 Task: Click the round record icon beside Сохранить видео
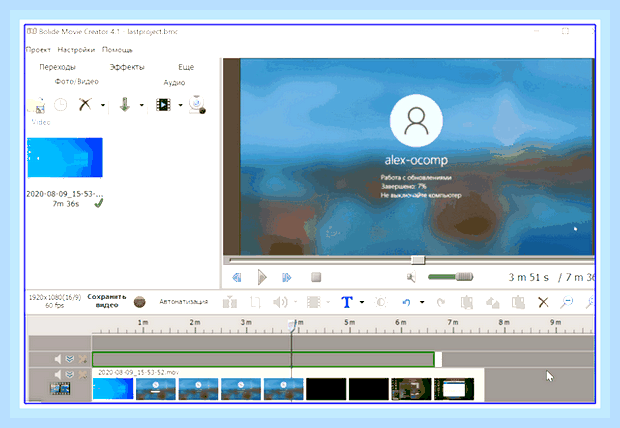pos(140,302)
